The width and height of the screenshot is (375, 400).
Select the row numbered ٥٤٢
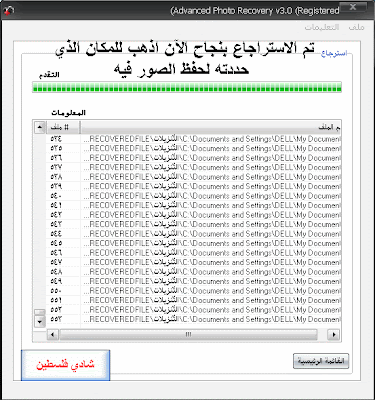tap(194, 215)
